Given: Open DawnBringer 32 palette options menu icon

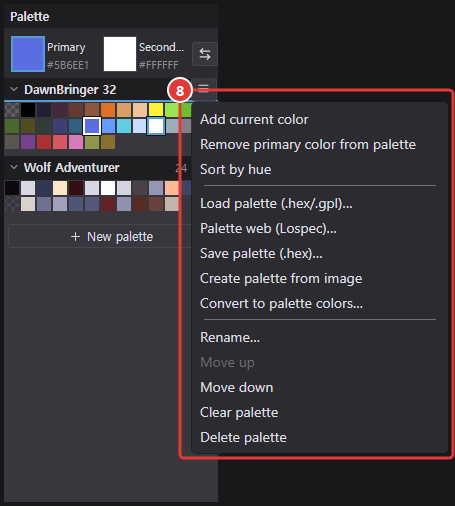Looking at the screenshot, I should click(203, 89).
